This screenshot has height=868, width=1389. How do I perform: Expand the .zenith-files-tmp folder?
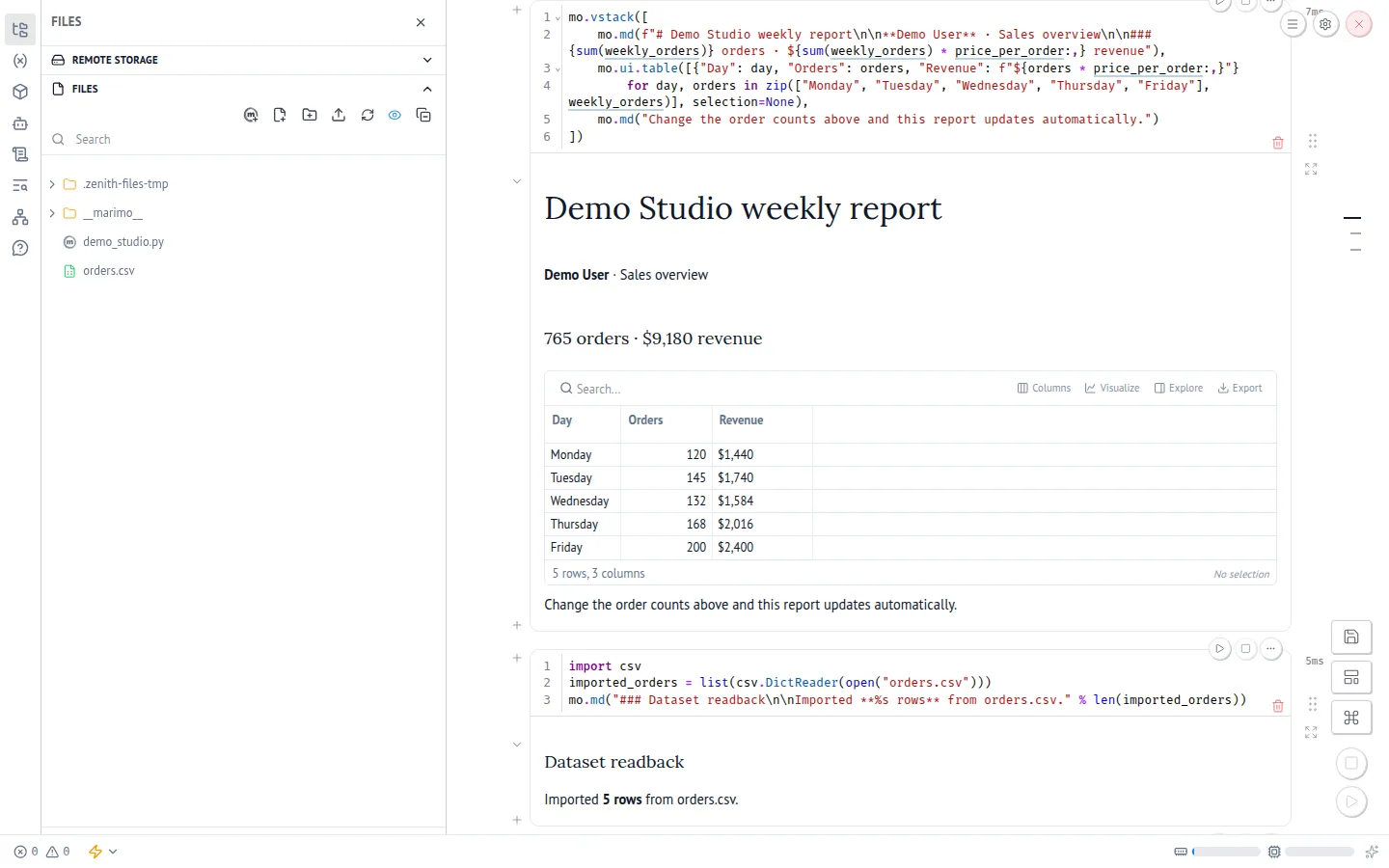point(52,184)
